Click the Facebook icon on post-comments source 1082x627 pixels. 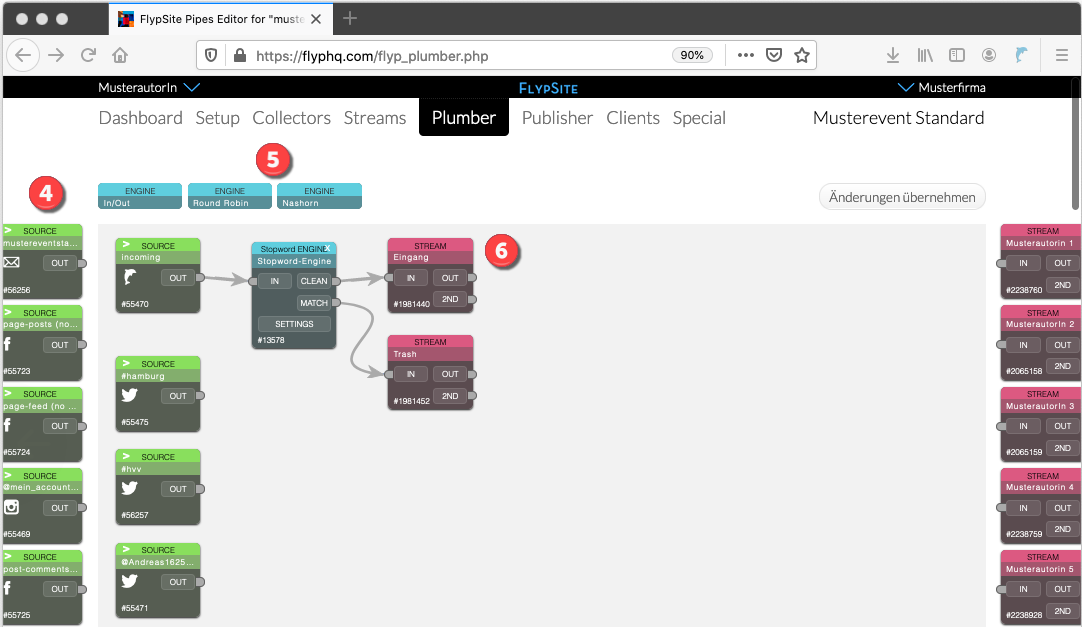click(7, 588)
